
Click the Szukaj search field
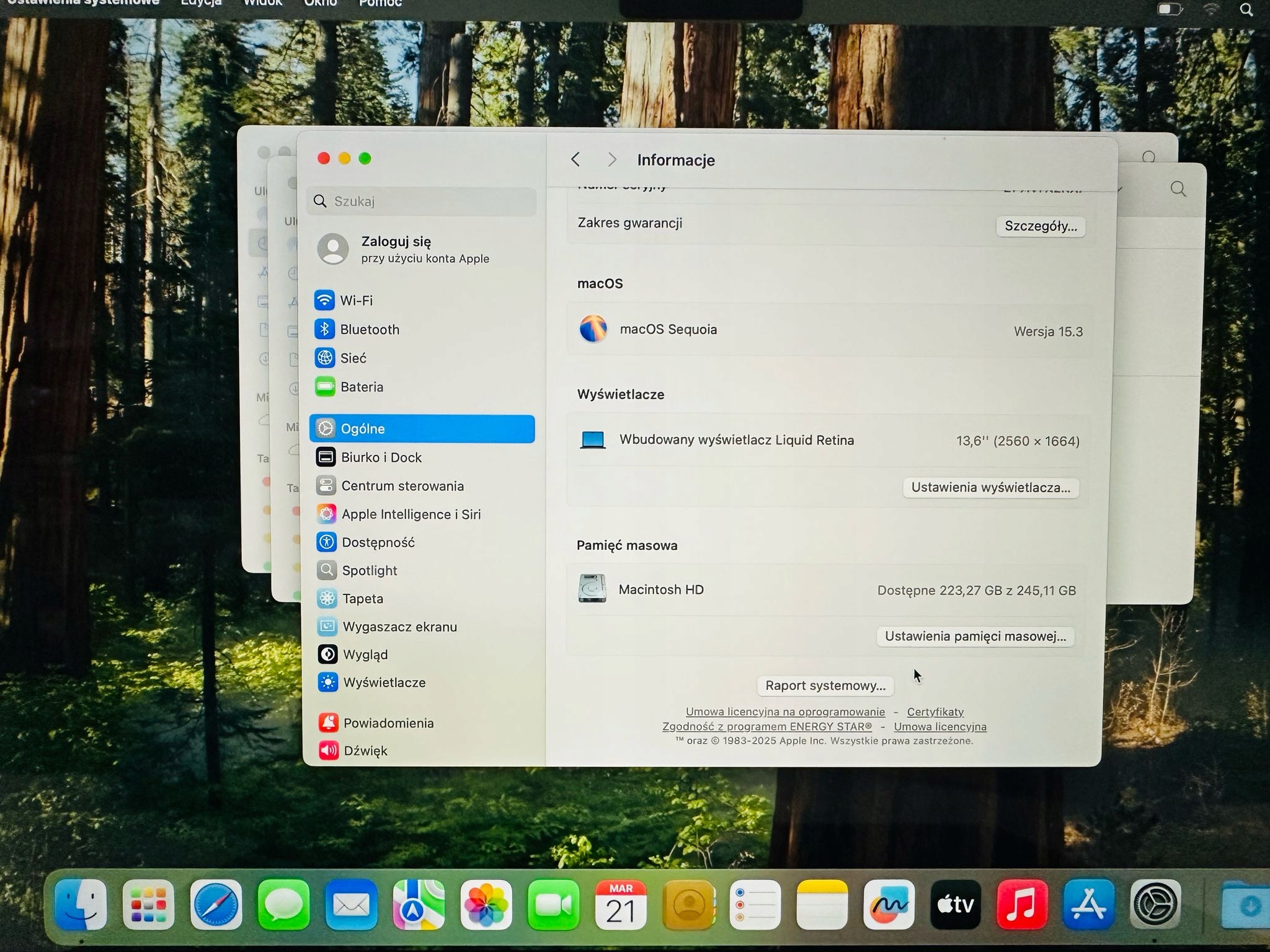(x=422, y=201)
